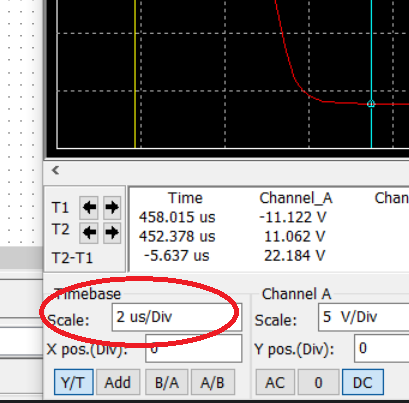
Task: Move cursor T1 right with arrow
Action: [x=112, y=207]
